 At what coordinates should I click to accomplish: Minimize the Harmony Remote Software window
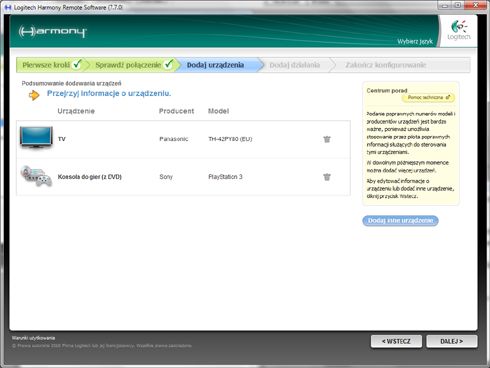tap(445, 5)
